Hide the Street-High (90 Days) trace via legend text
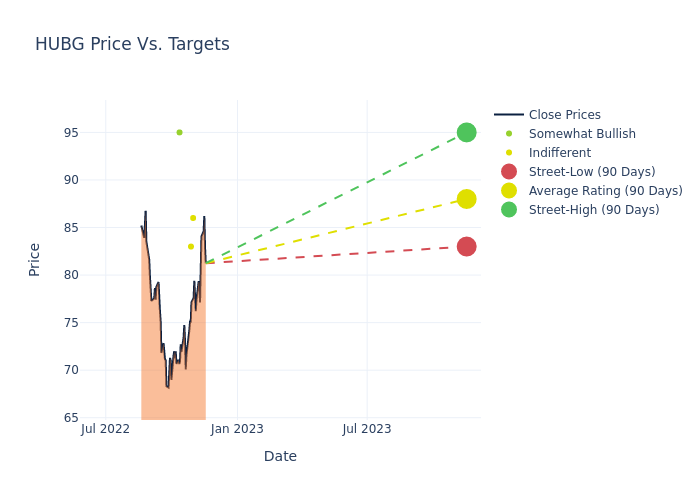 pyautogui.click(x=594, y=210)
